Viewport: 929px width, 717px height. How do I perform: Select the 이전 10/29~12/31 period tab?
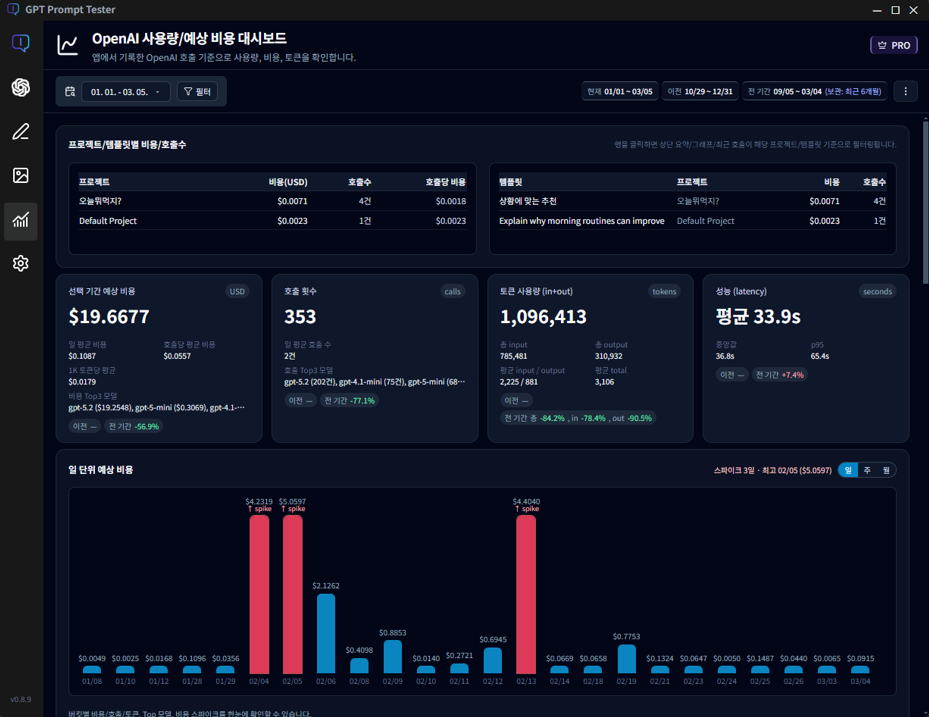[700, 91]
